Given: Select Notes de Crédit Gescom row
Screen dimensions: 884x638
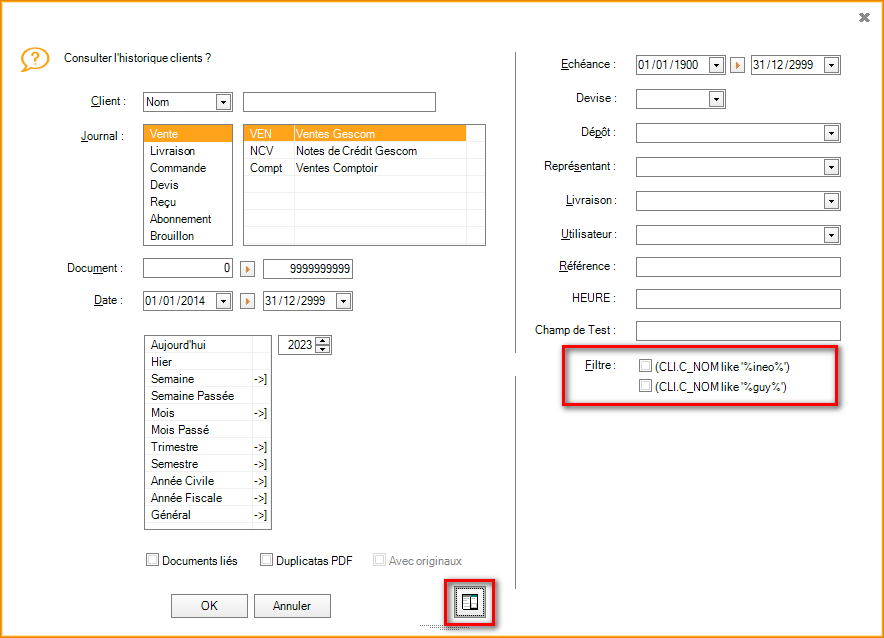Looking at the screenshot, I should click(x=356, y=151).
